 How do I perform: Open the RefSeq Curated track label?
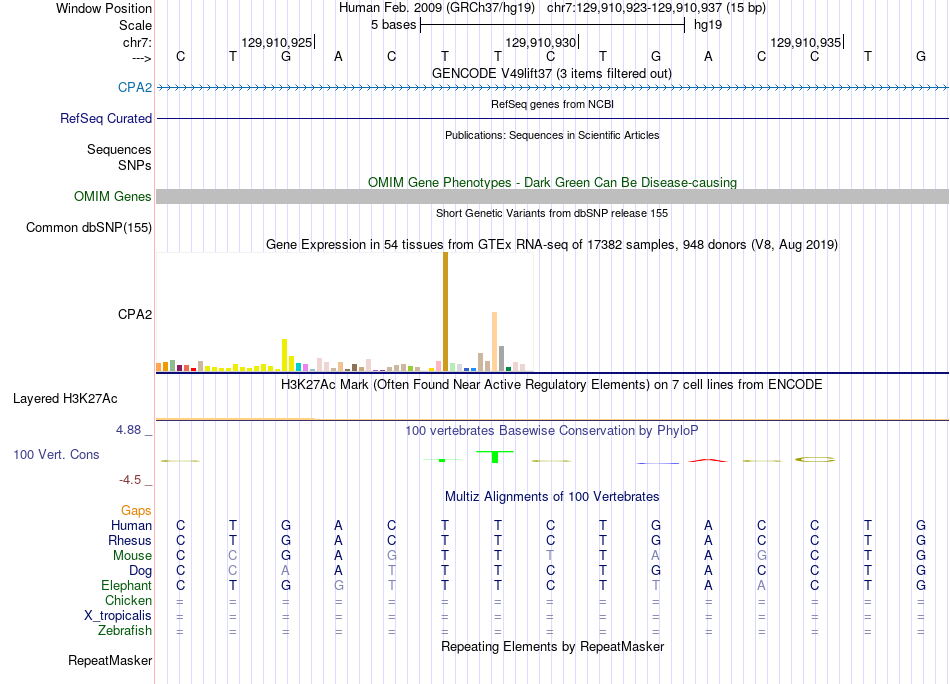coord(105,118)
